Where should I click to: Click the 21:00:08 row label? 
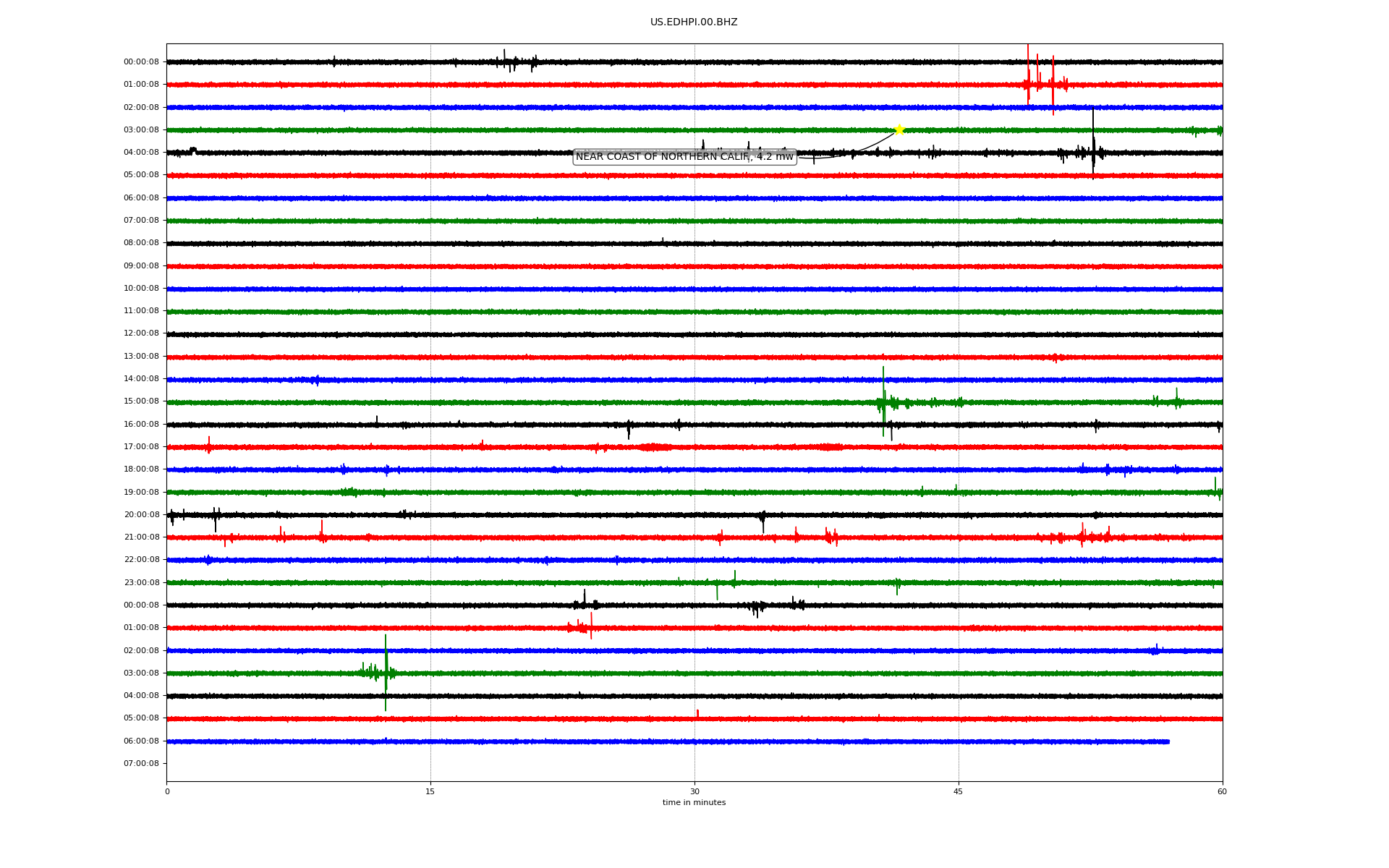pyautogui.click(x=141, y=537)
